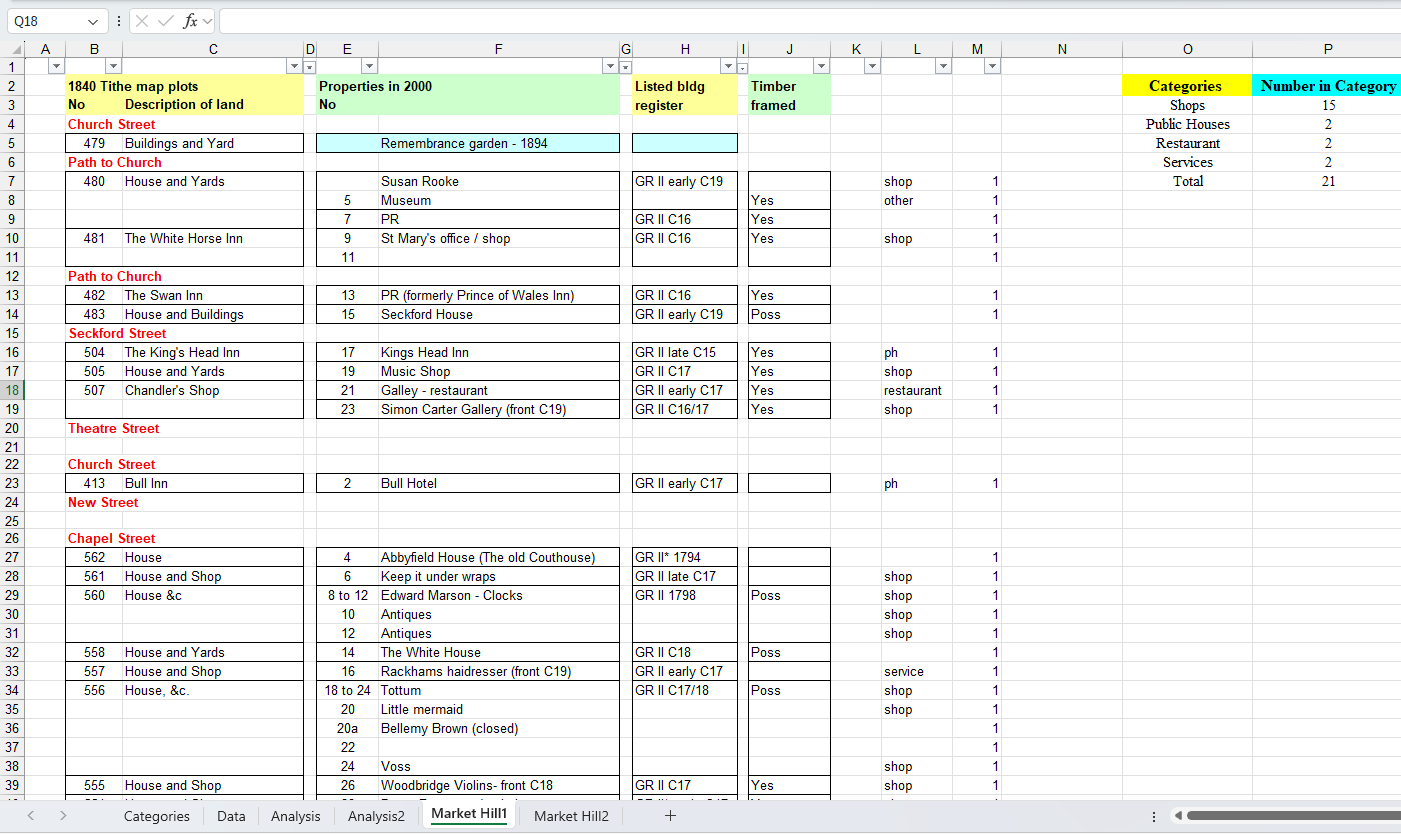Select row header 18
Image resolution: width=1401 pixels, height=834 pixels.
pos(13,390)
